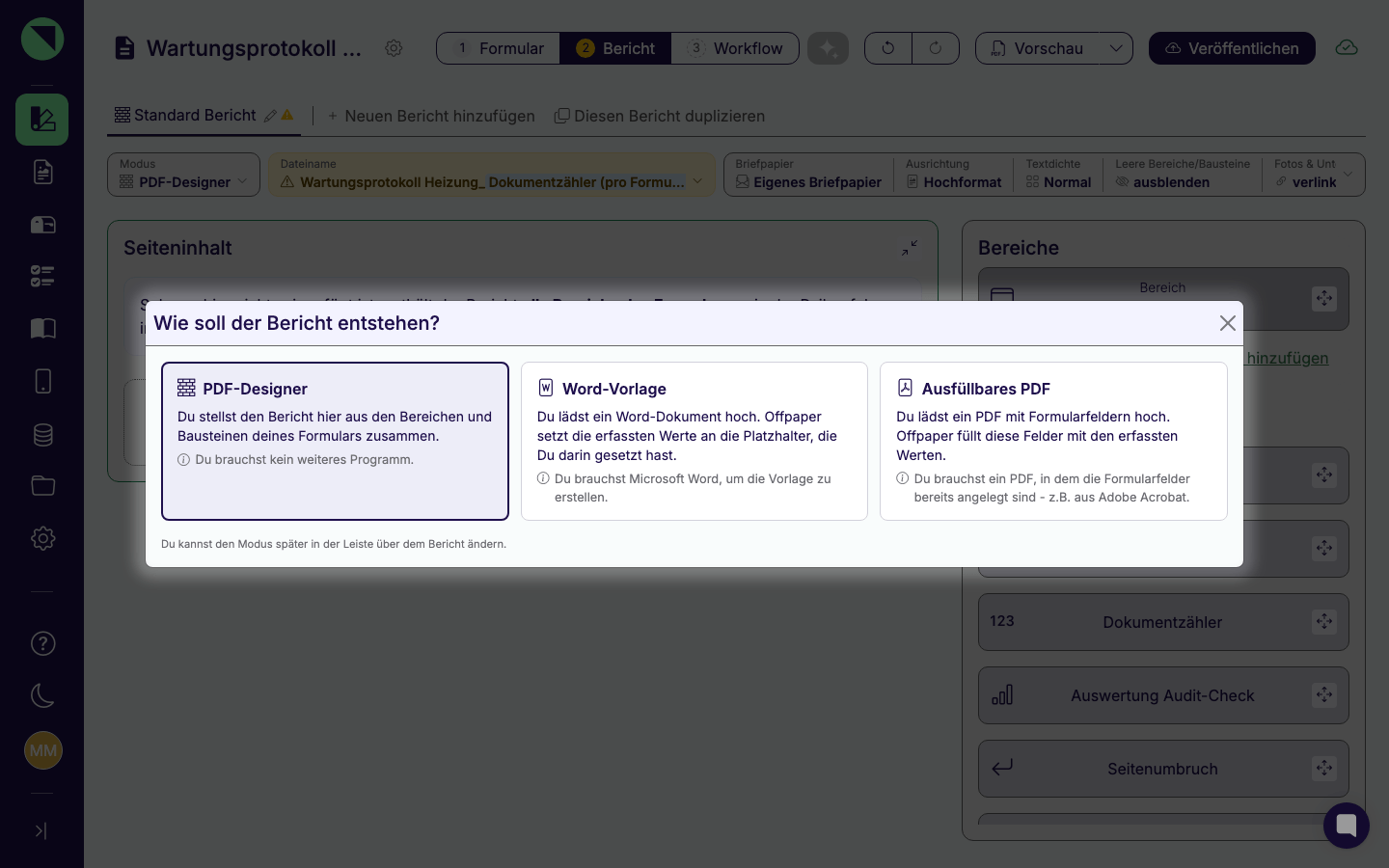Open the MM user avatar menu
Image resolution: width=1389 pixels, height=868 pixels.
click(42, 750)
